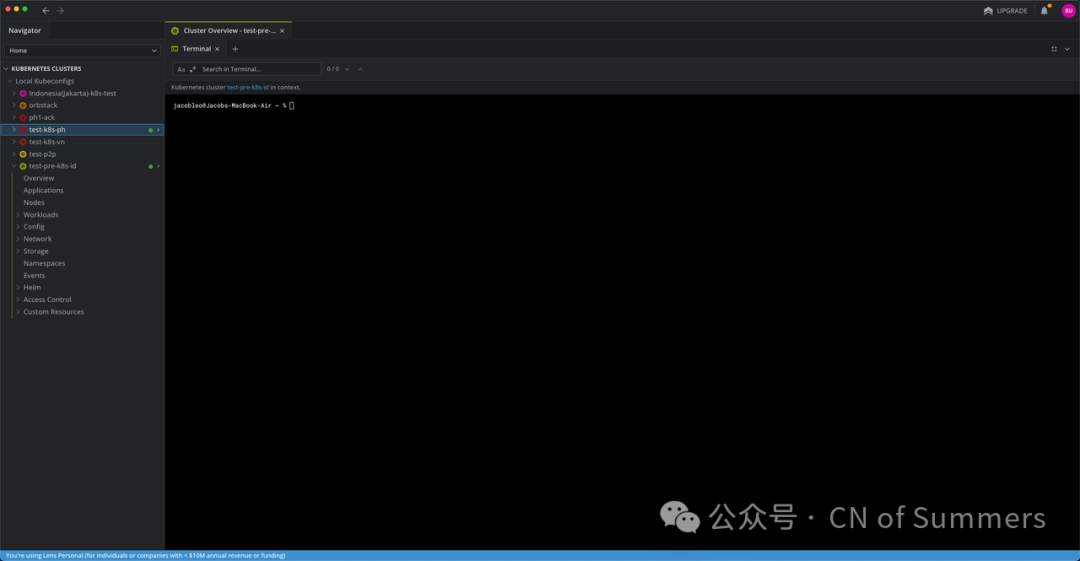Open the Home dropdown in Navigator
1080x561 pixels.
(82, 50)
